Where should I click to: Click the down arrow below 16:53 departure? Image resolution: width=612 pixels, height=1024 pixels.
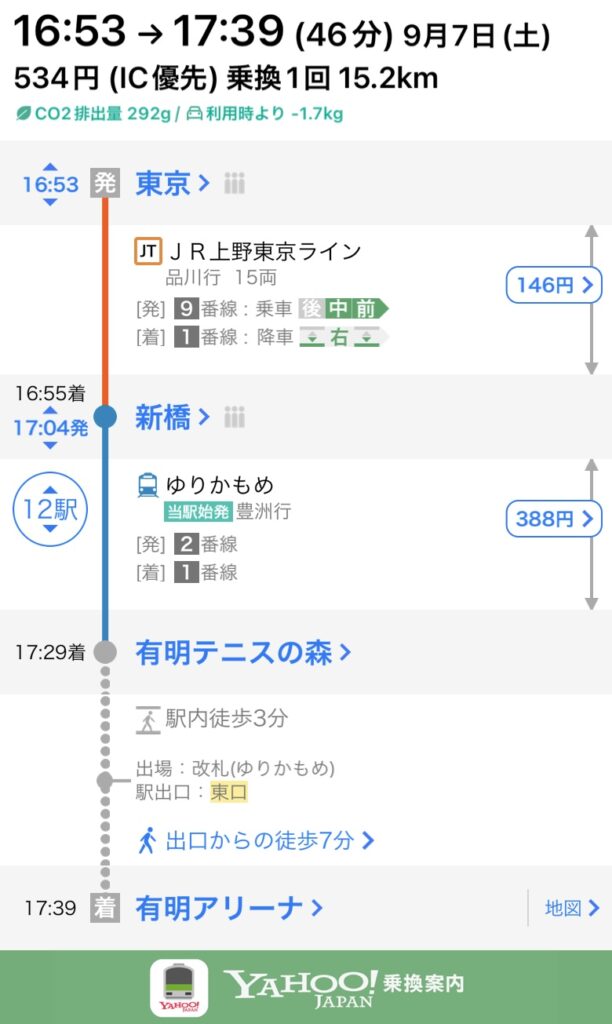click(50, 203)
